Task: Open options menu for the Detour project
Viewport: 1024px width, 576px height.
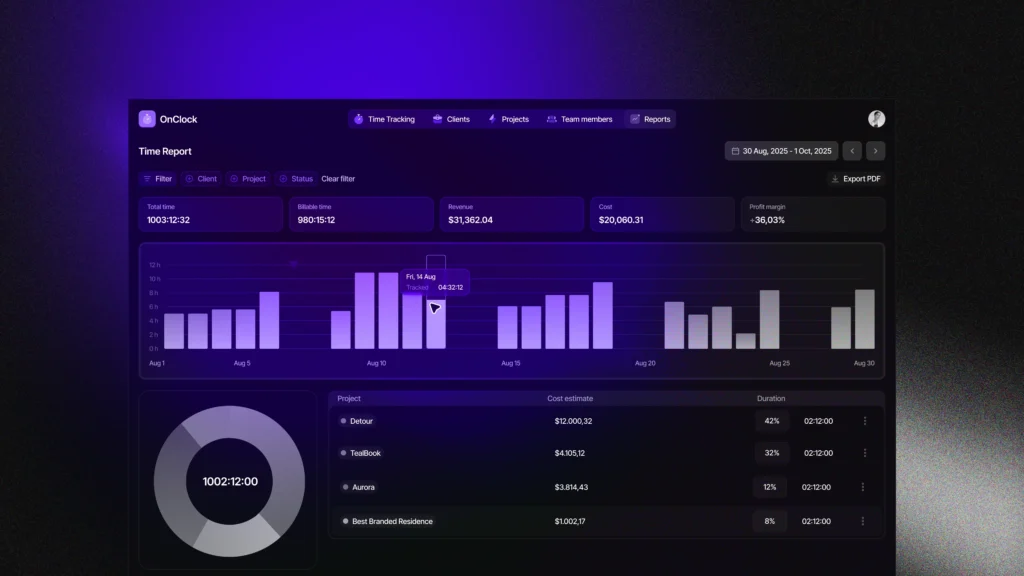Action: click(x=865, y=420)
